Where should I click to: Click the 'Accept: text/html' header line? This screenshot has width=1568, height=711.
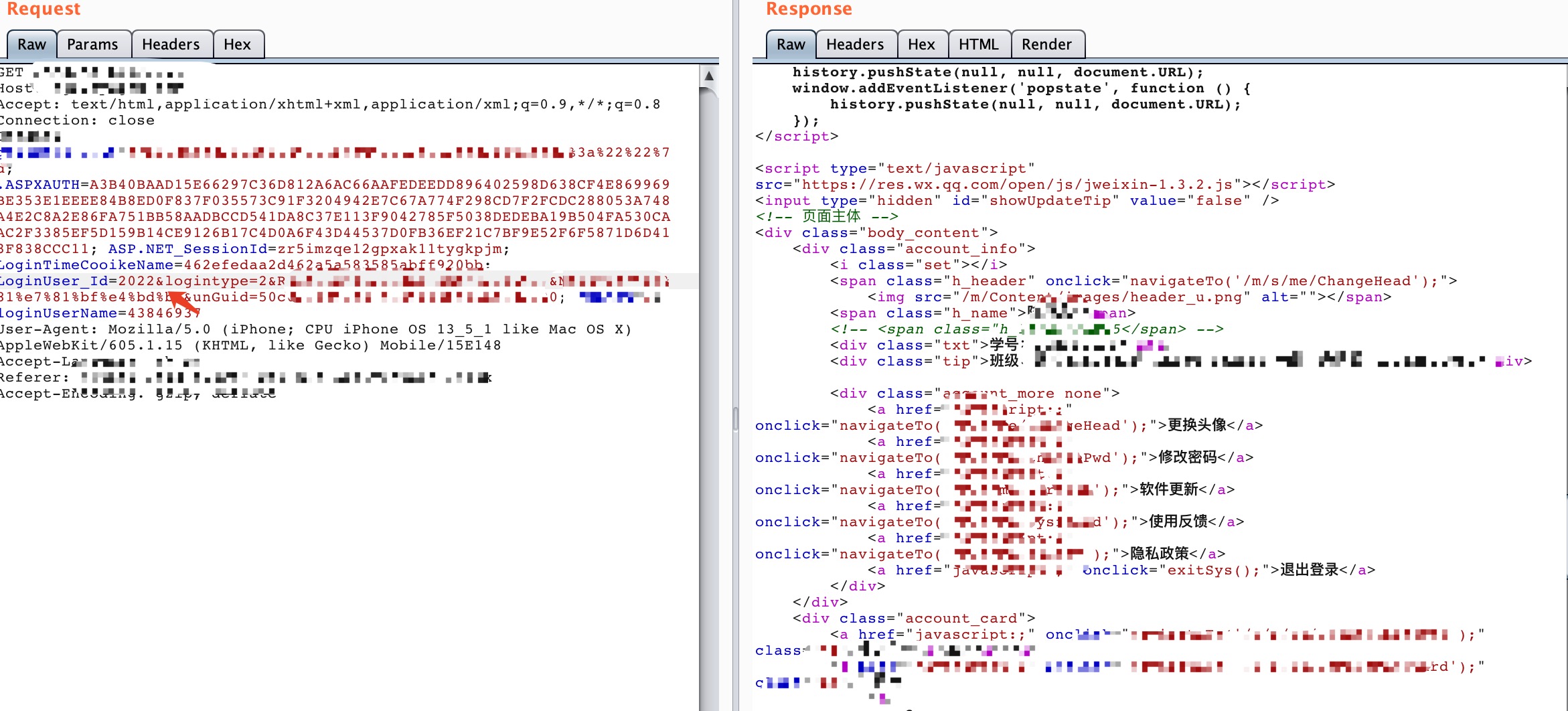coord(330,104)
